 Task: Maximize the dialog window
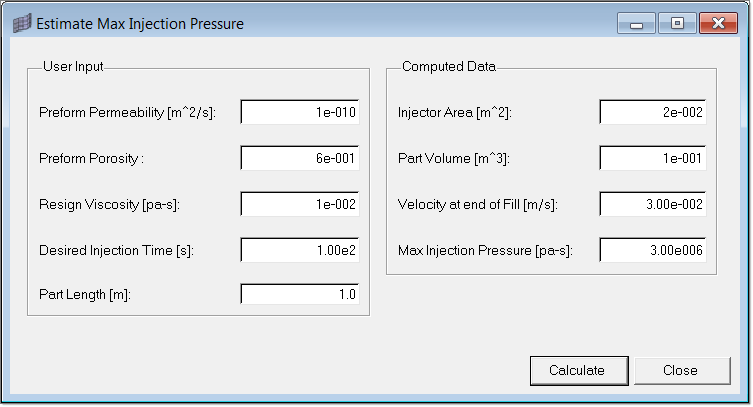coord(677,23)
